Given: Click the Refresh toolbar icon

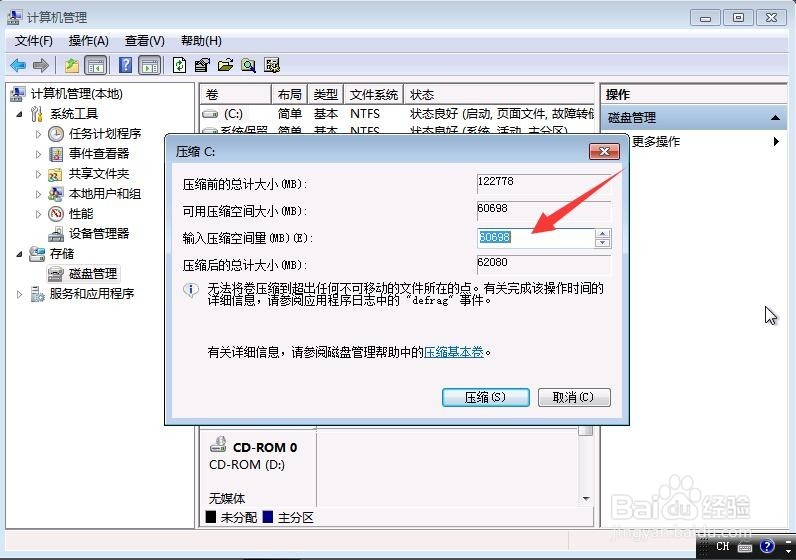Looking at the screenshot, I should tap(179, 65).
